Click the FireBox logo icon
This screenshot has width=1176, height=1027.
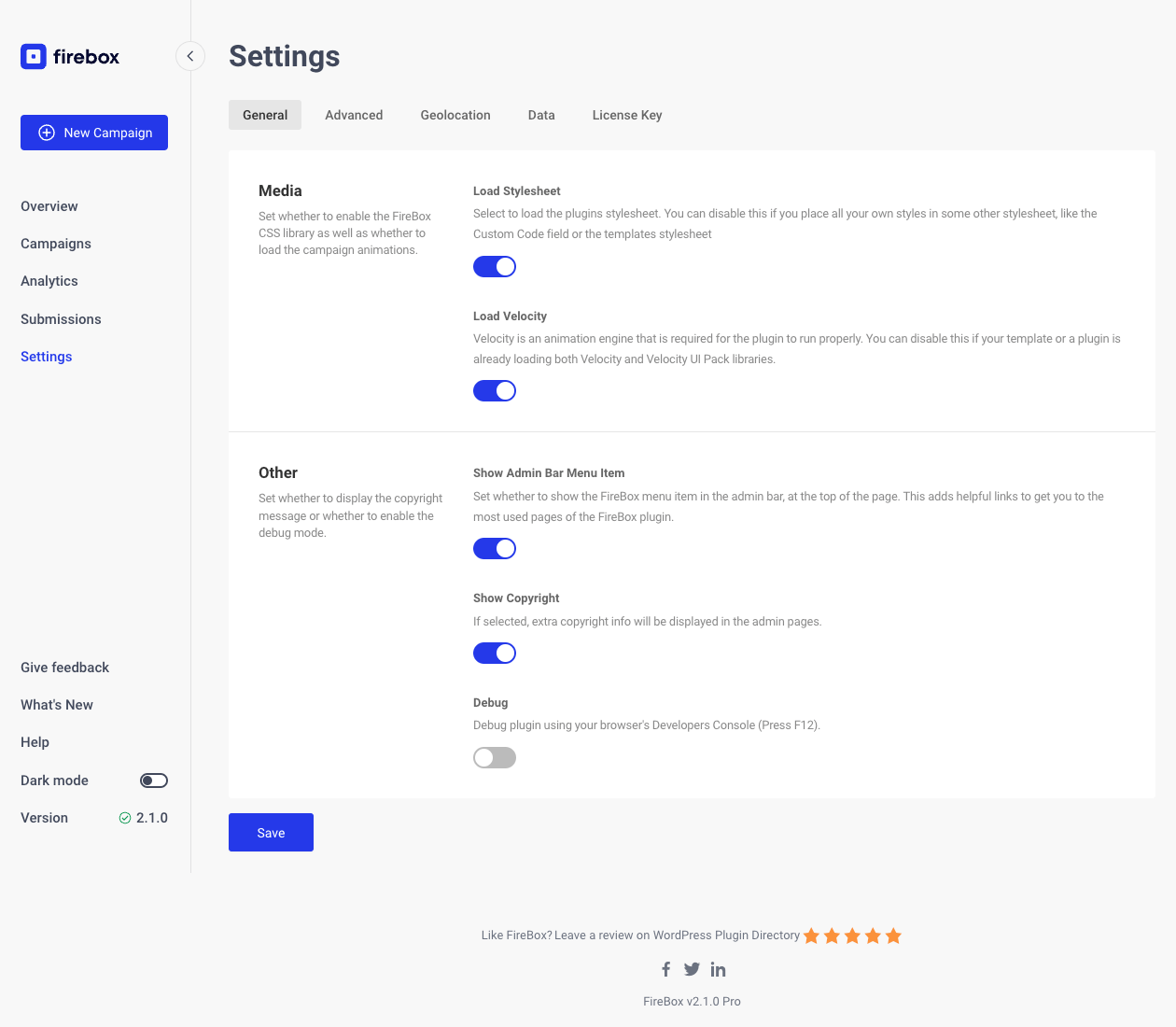coord(34,56)
